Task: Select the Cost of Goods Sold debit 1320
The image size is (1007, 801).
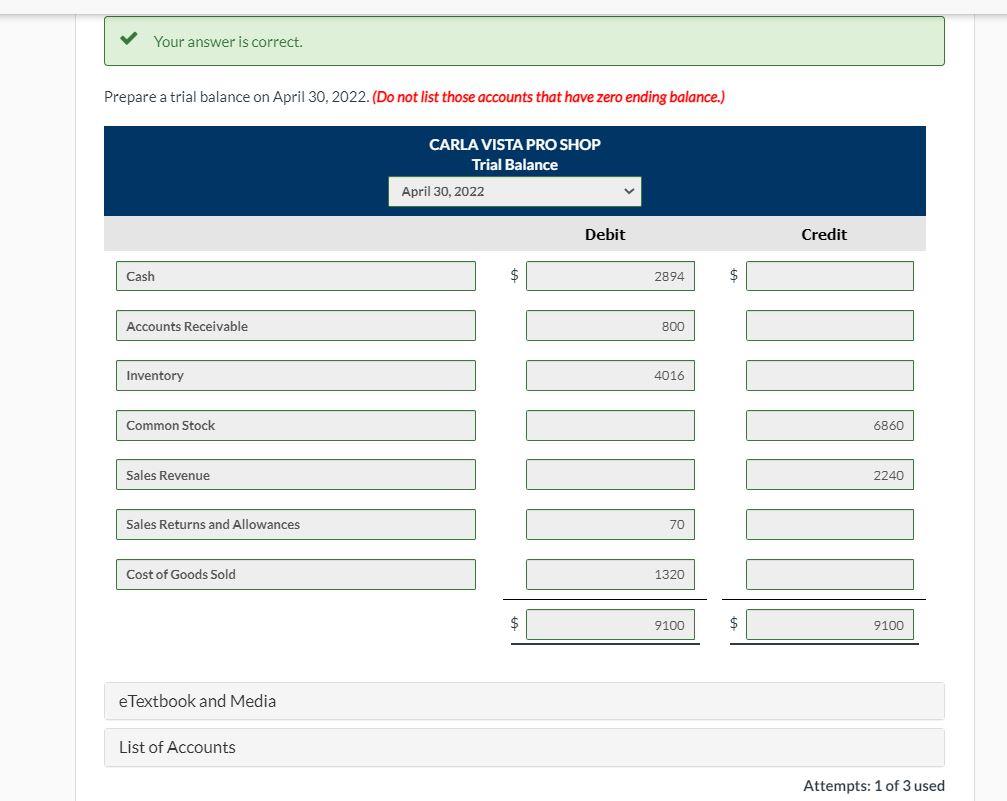Action: click(610, 574)
